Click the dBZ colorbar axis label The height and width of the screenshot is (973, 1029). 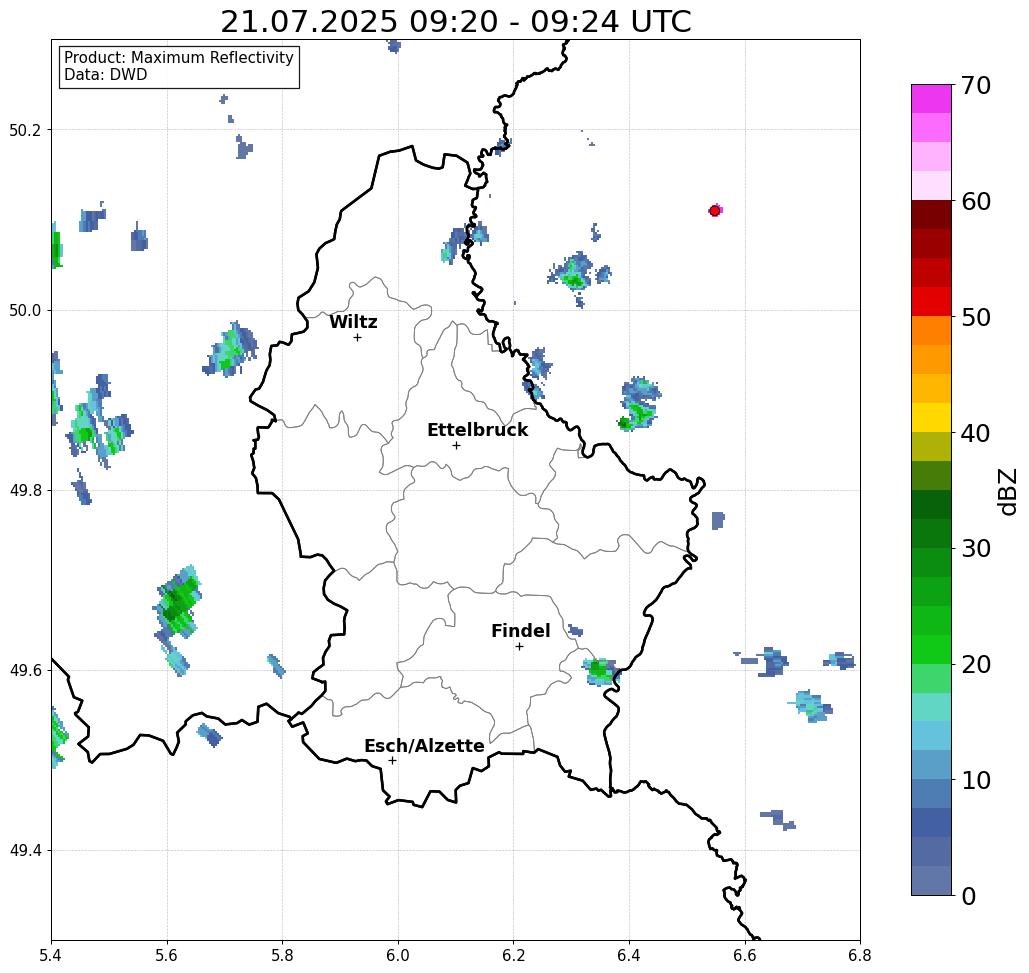pyautogui.click(x=1007, y=492)
